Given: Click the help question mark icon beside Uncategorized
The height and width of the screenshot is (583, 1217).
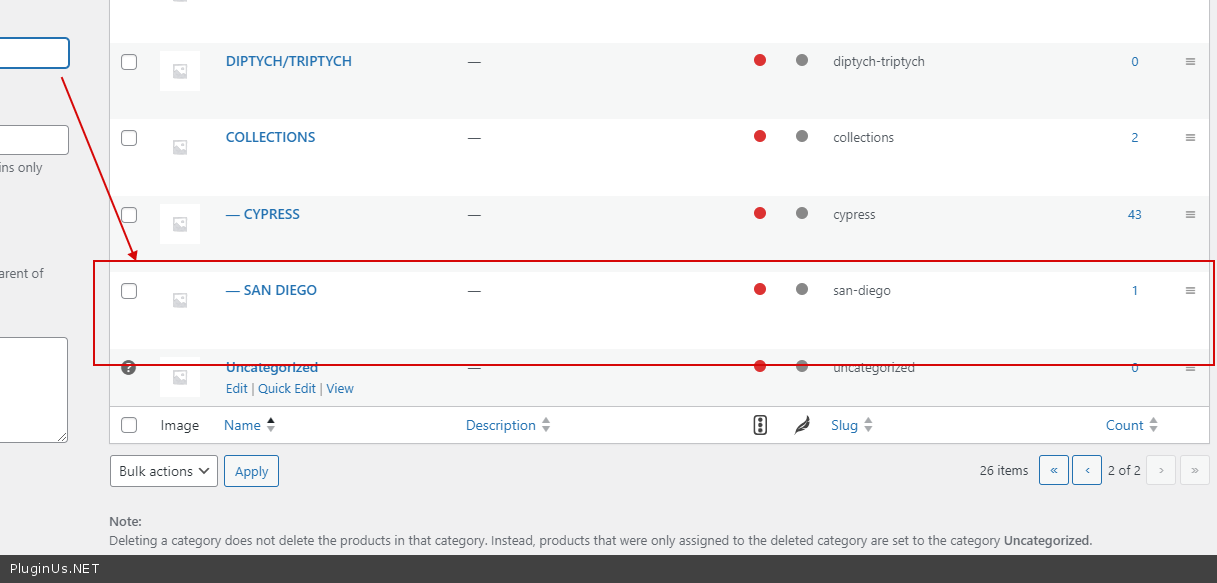Looking at the screenshot, I should pos(128,367).
